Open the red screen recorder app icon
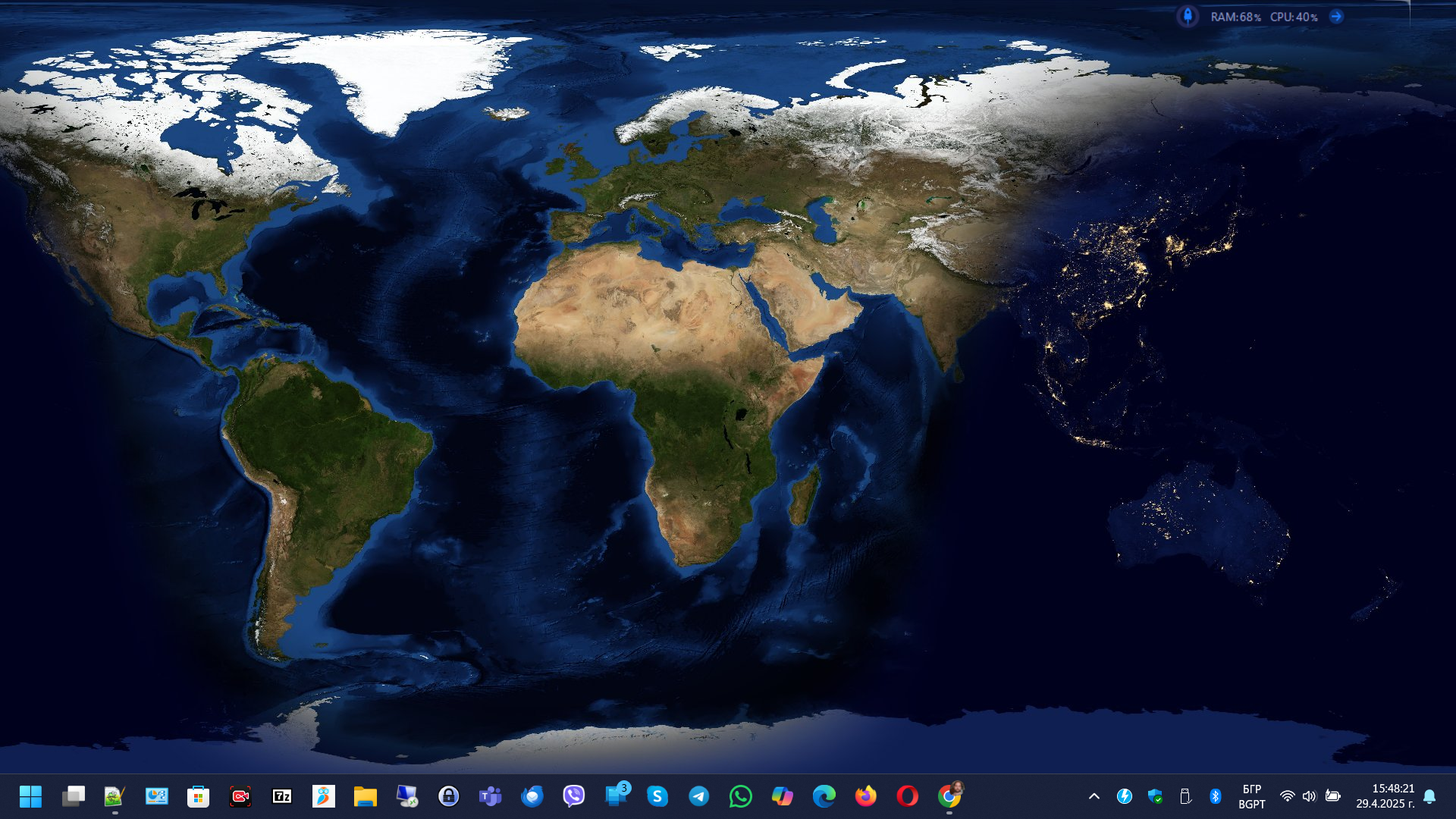1456x819 pixels. 240,796
